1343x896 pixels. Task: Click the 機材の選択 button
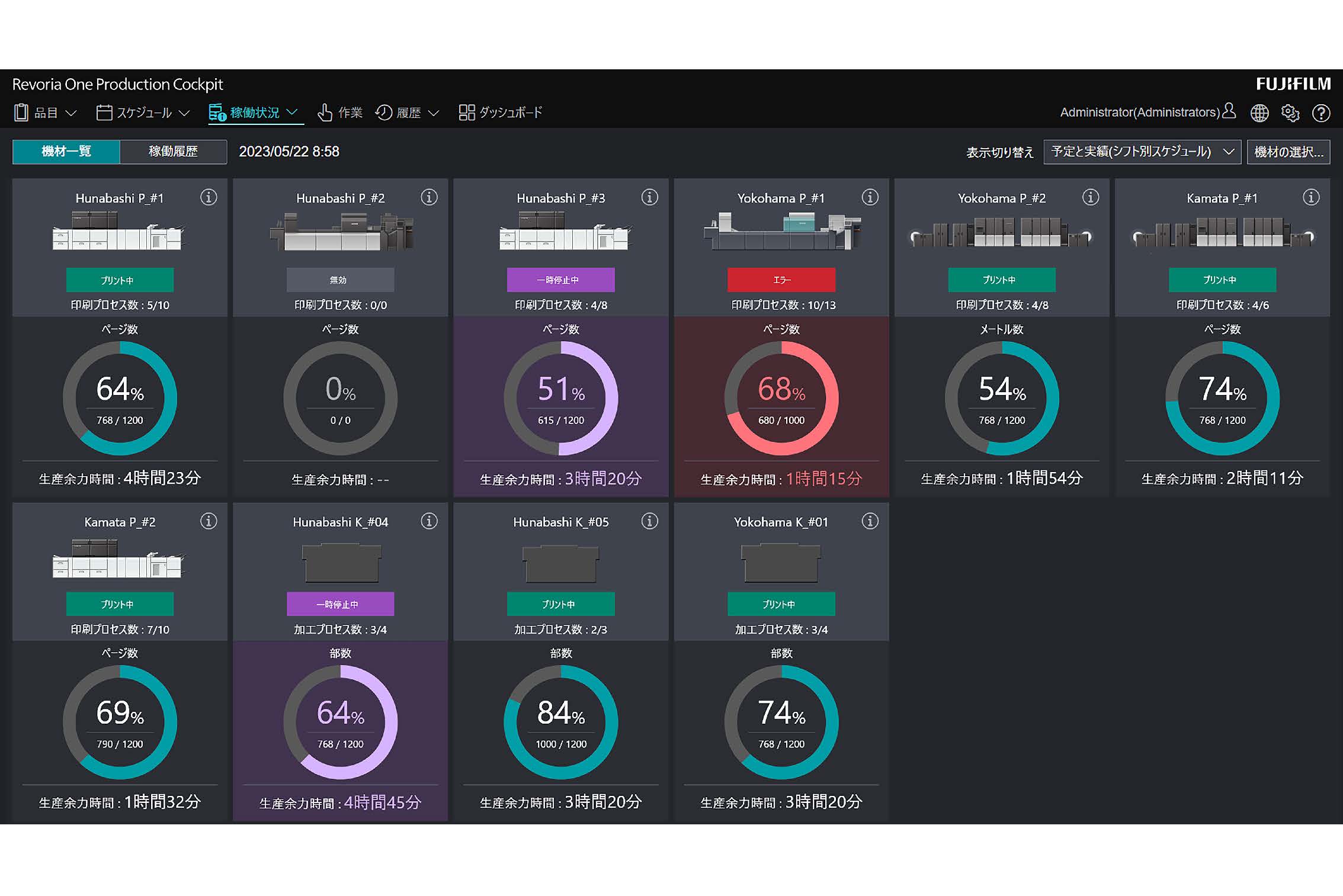pyautogui.click(x=1288, y=152)
